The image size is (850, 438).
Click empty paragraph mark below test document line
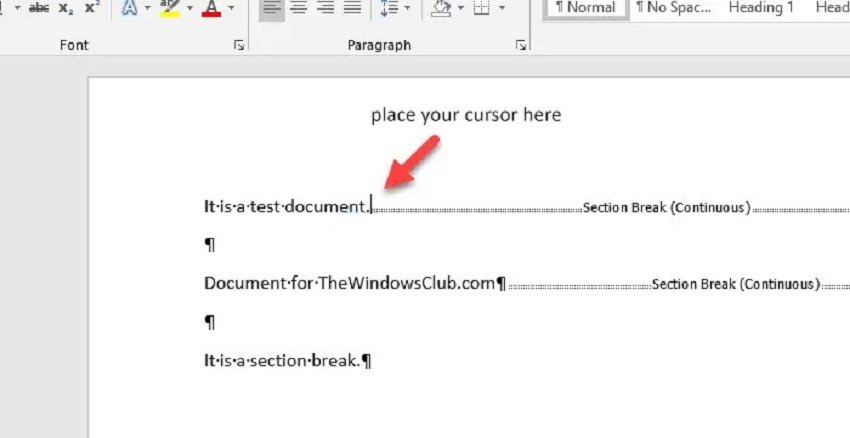[210, 246]
